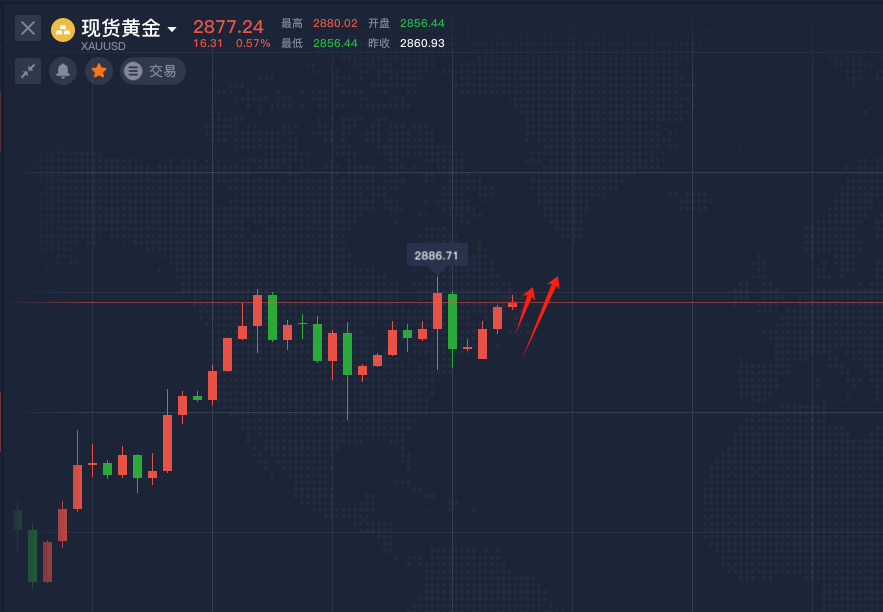The width and height of the screenshot is (883, 612).
Task: Click the 现货黄金 instrument name
Action: (x=120, y=28)
